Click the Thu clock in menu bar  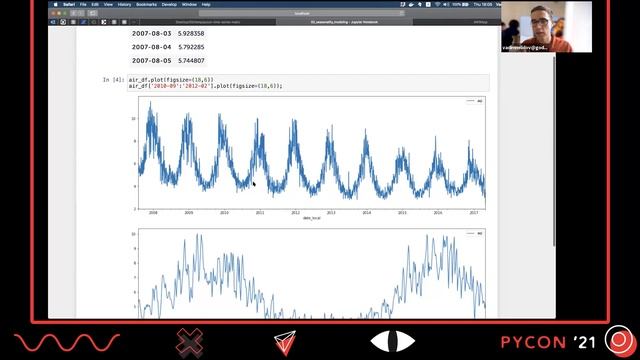pos(483,4)
